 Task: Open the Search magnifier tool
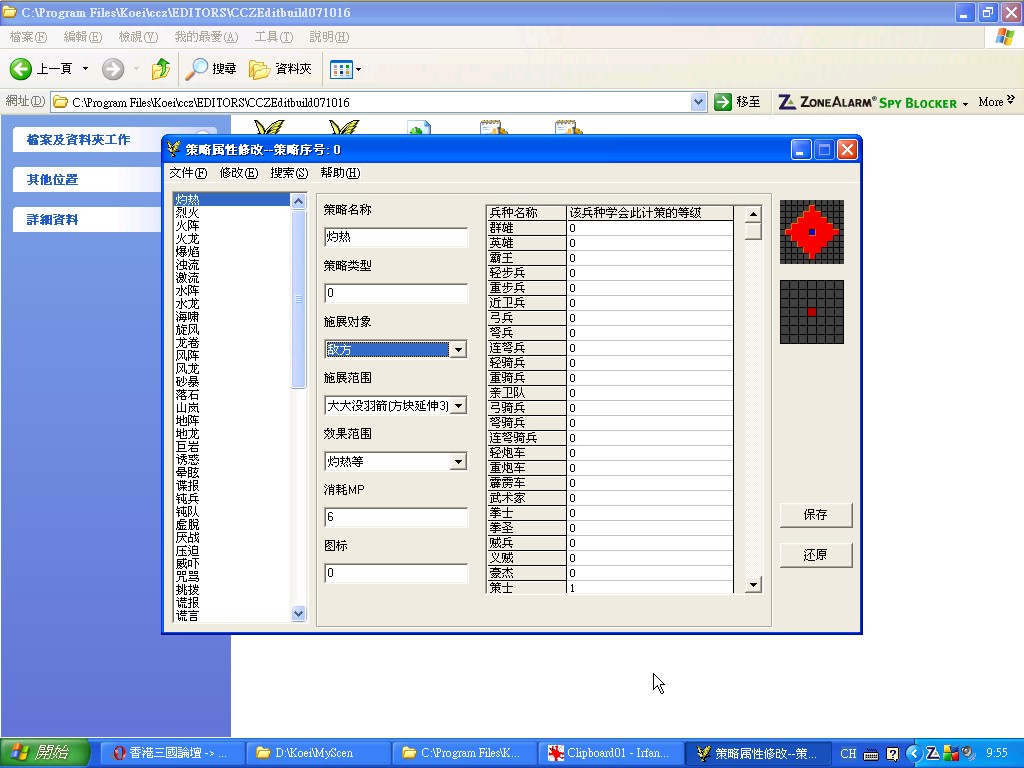click(x=197, y=69)
